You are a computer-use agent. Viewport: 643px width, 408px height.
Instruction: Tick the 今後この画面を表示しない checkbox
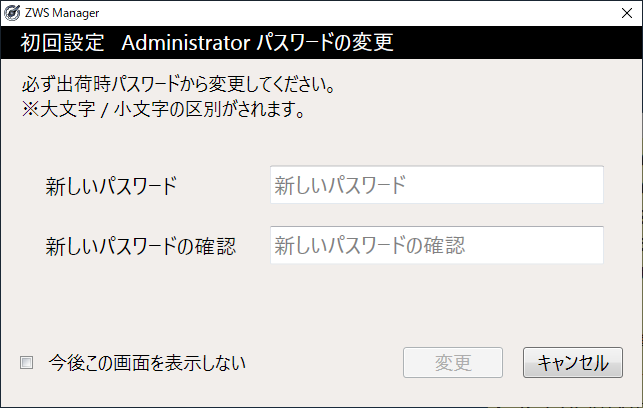point(27,362)
